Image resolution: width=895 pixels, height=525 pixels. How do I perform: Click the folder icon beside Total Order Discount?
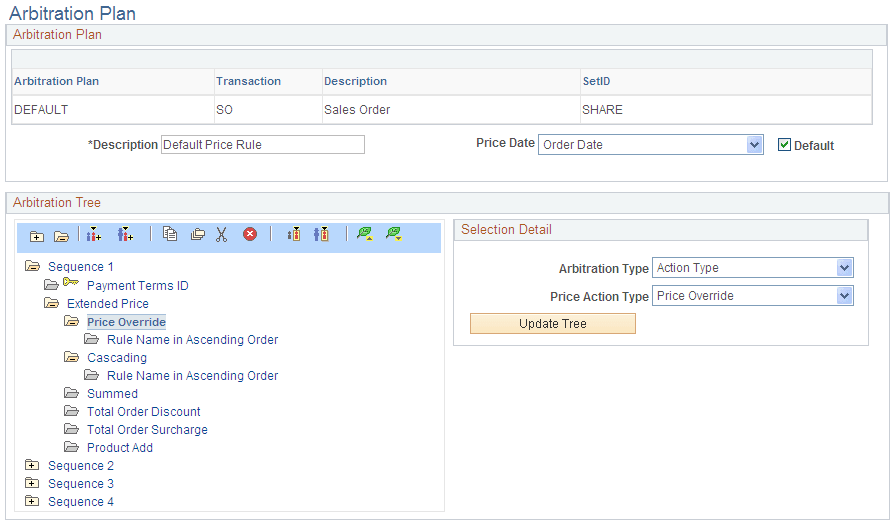point(71,411)
